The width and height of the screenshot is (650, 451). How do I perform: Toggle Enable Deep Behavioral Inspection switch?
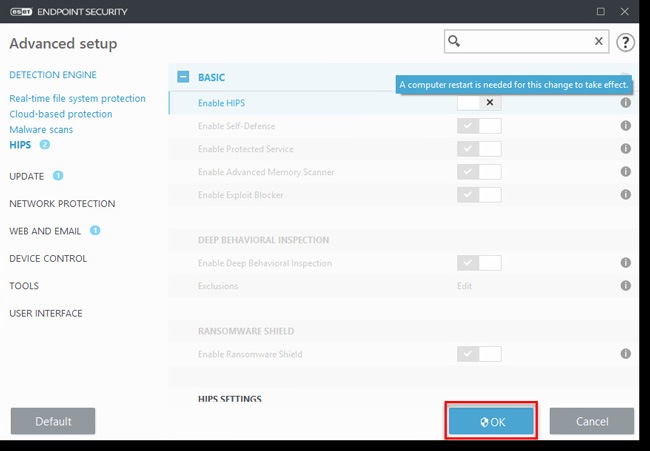pos(479,263)
